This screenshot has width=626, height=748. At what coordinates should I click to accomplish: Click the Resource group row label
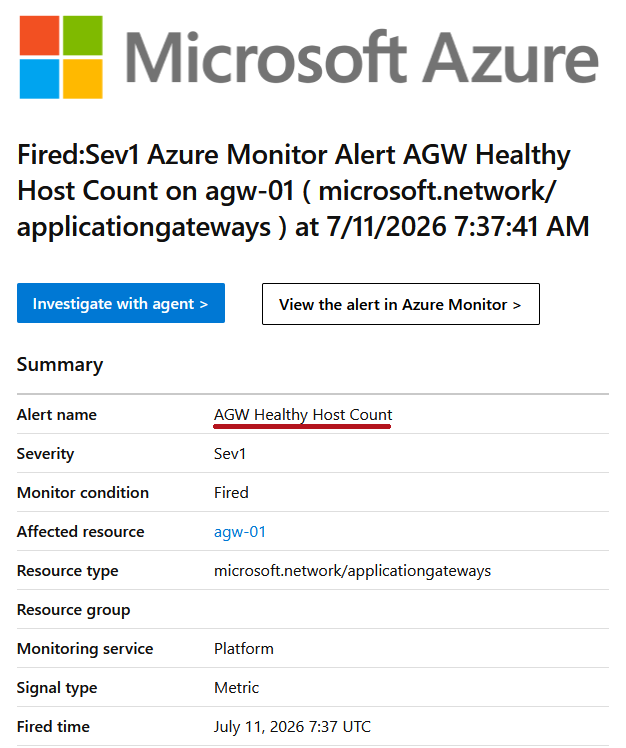[73, 610]
